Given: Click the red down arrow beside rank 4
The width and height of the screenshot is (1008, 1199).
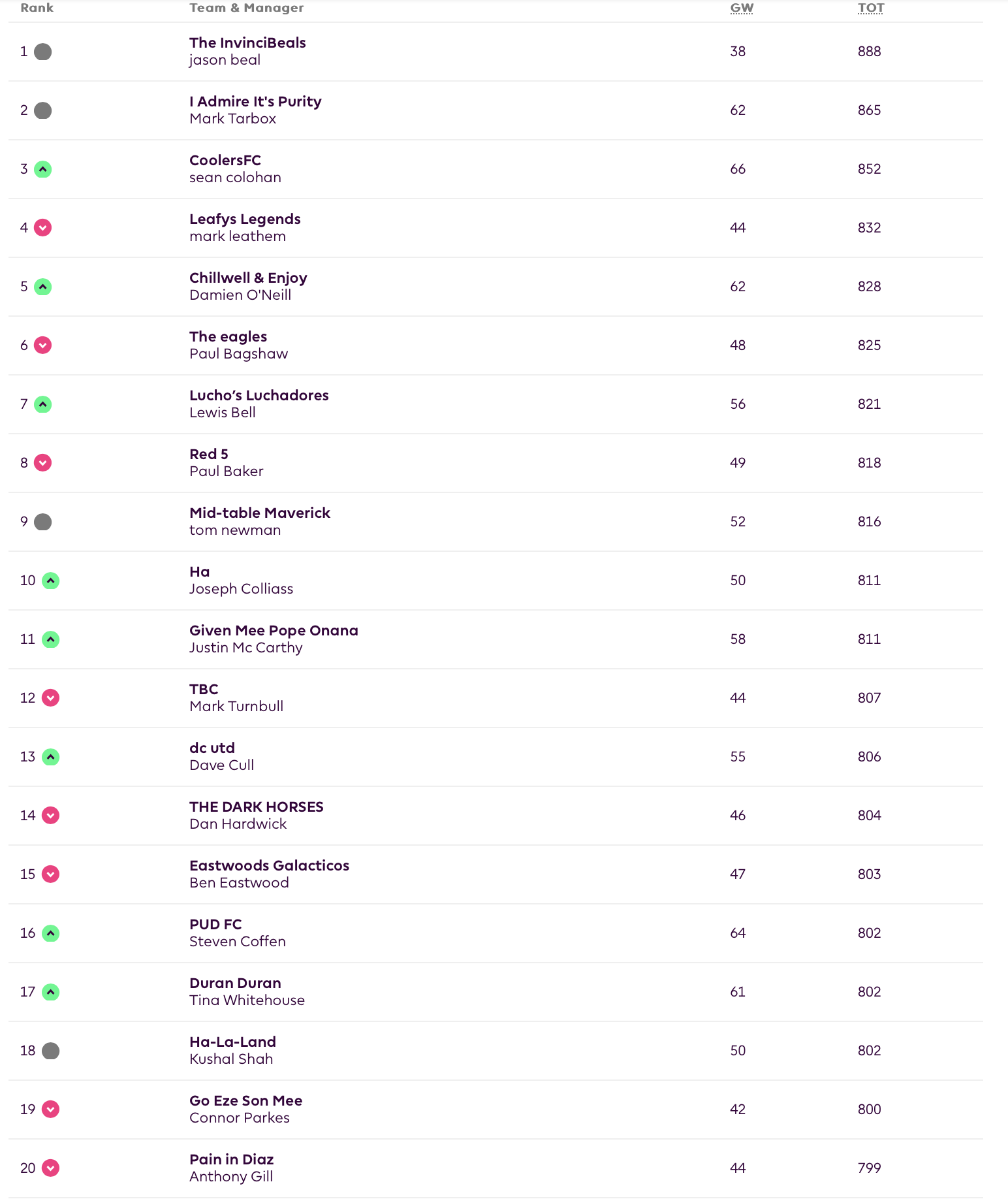Looking at the screenshot, I should pyautogui.click(x=43, y=228).
